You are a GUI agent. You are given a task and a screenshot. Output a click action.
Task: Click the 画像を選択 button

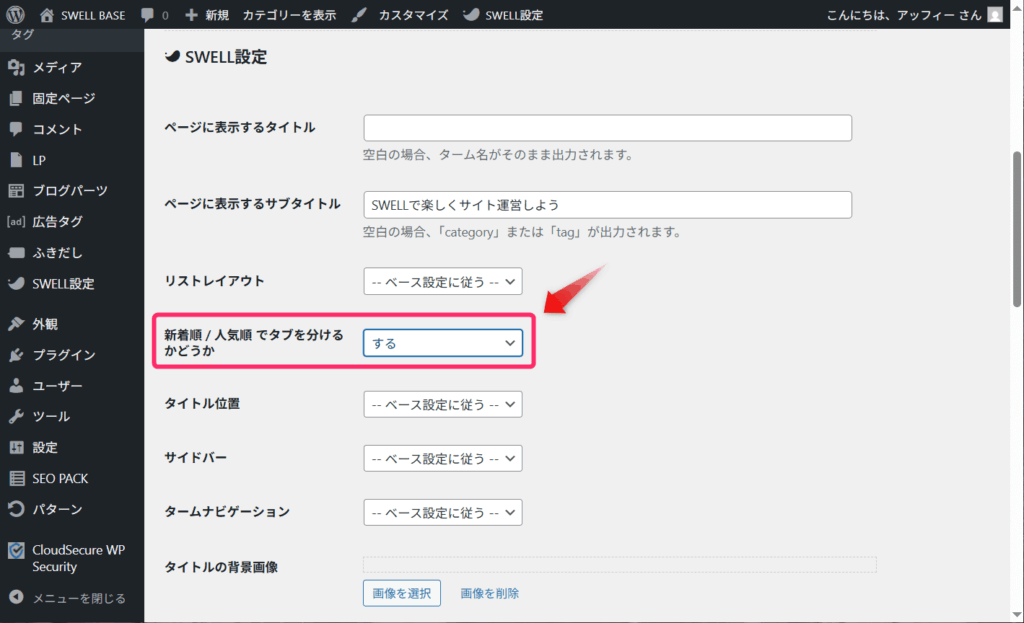(402, 593)
